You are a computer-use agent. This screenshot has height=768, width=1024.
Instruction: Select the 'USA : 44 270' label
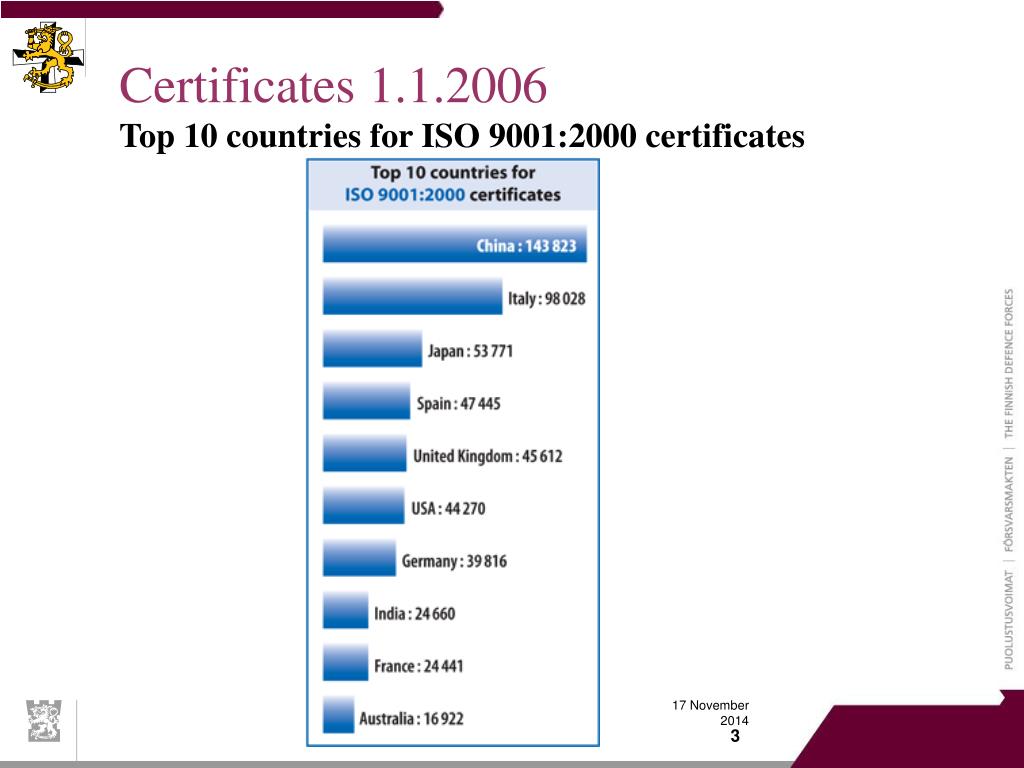448,508
